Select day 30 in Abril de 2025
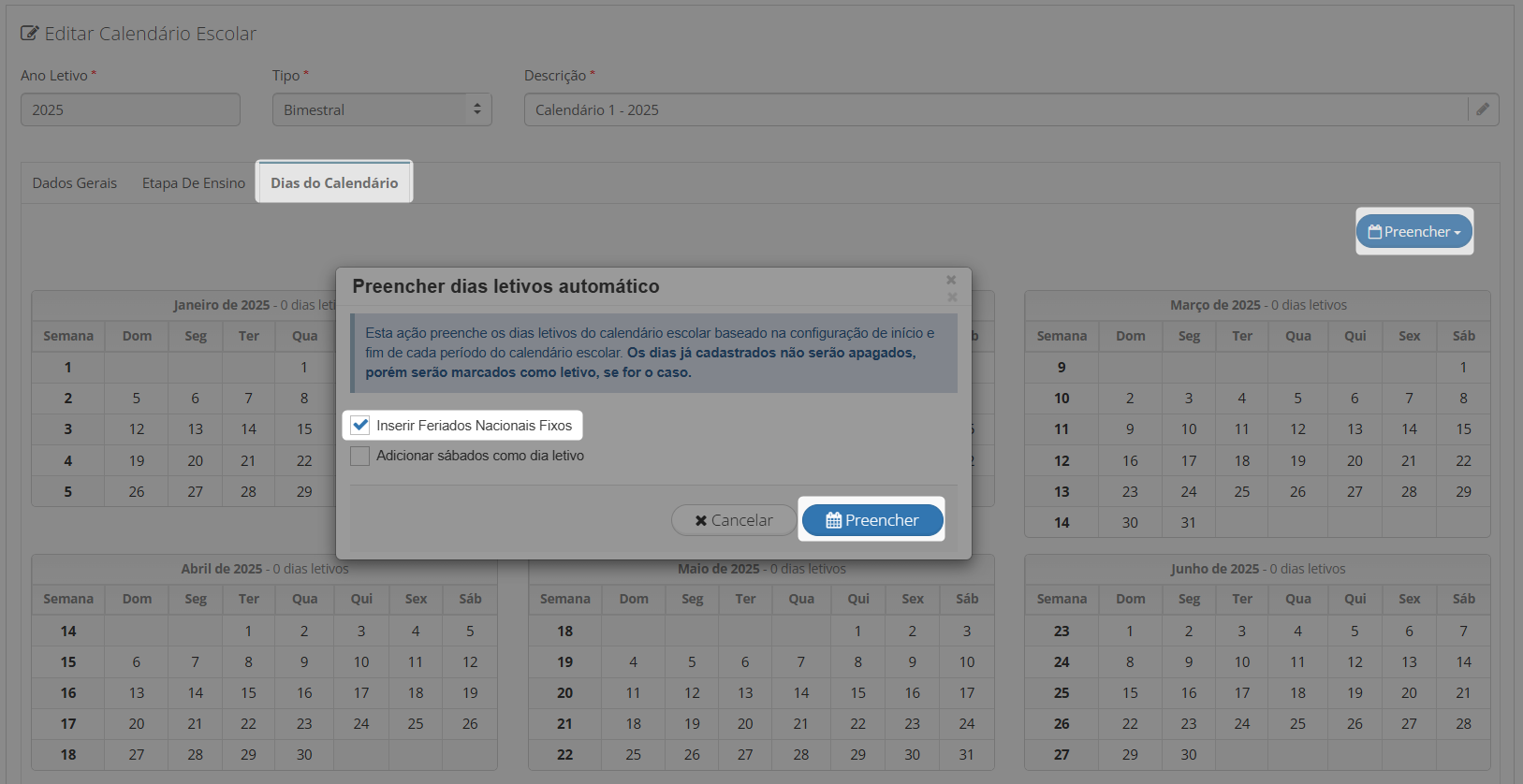 (304, 755)
